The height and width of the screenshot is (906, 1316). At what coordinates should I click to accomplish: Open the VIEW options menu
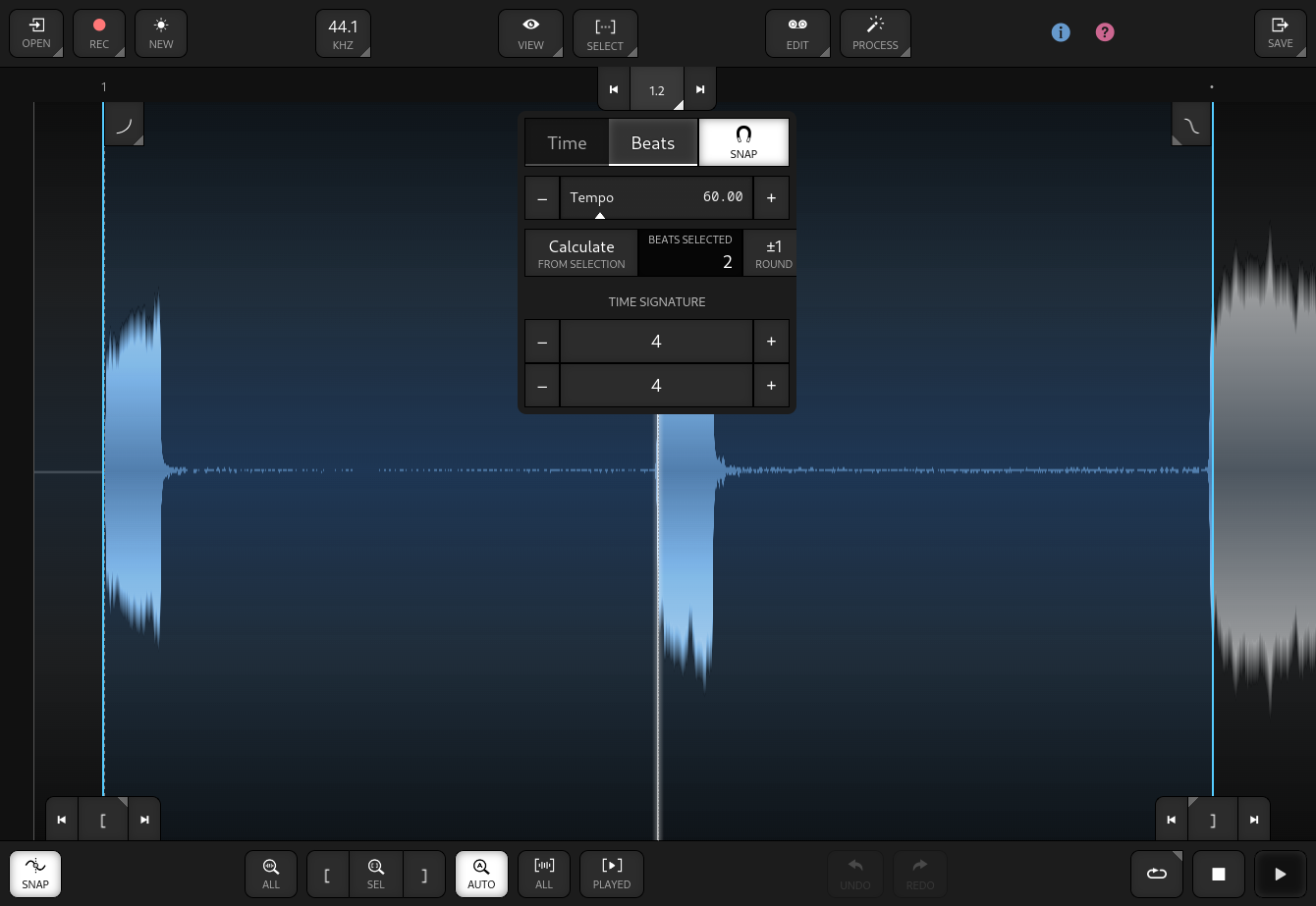click(530, 33)
